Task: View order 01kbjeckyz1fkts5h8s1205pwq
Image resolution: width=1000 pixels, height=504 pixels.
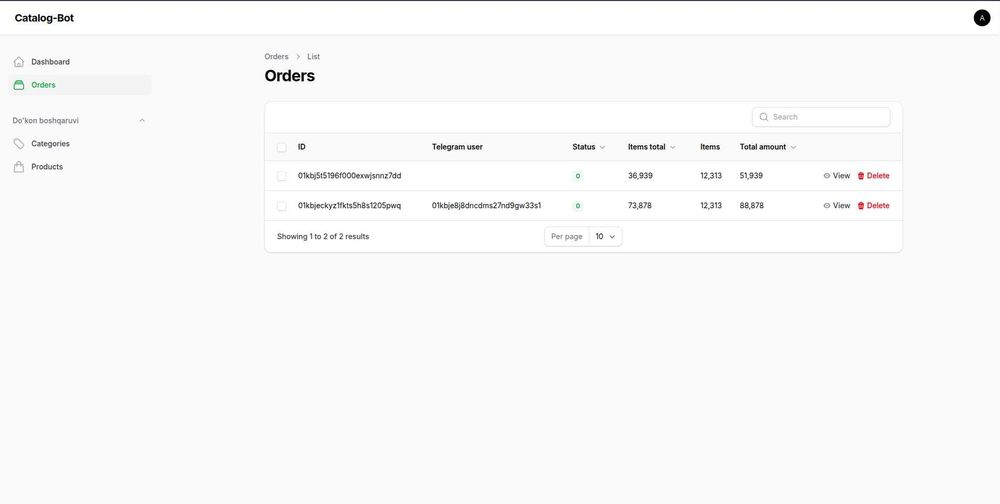Action: click(837, 205)
